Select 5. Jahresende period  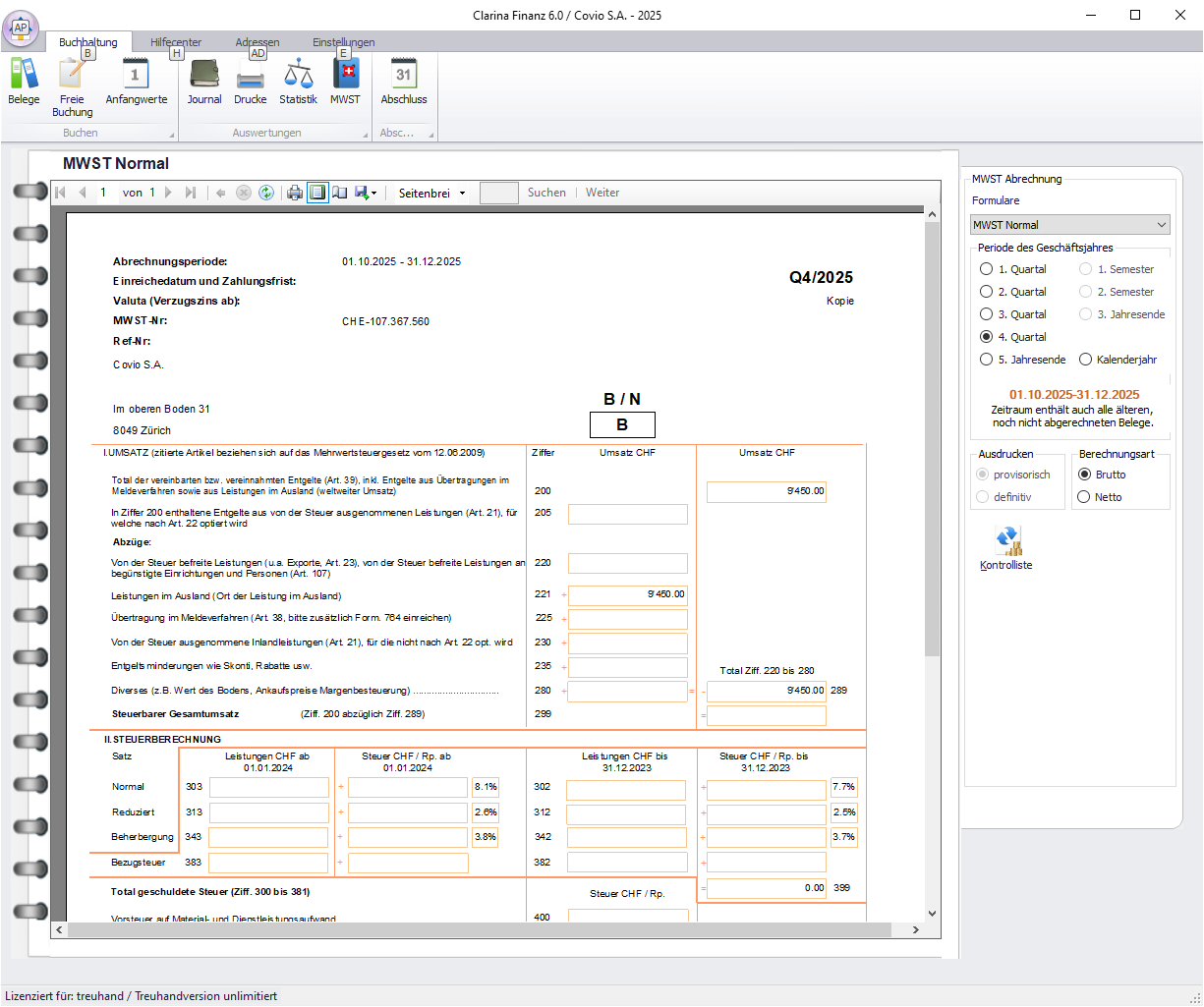point(1022,360)
